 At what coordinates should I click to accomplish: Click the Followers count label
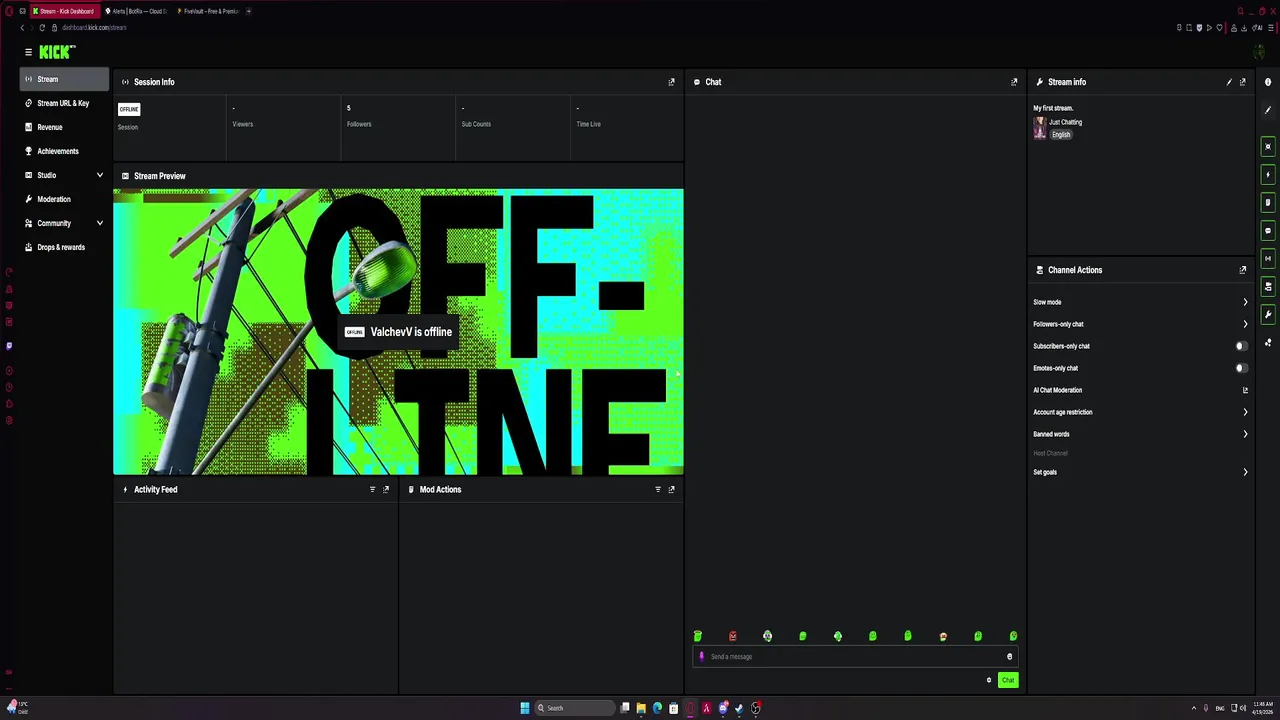click(x=359, y=124)
